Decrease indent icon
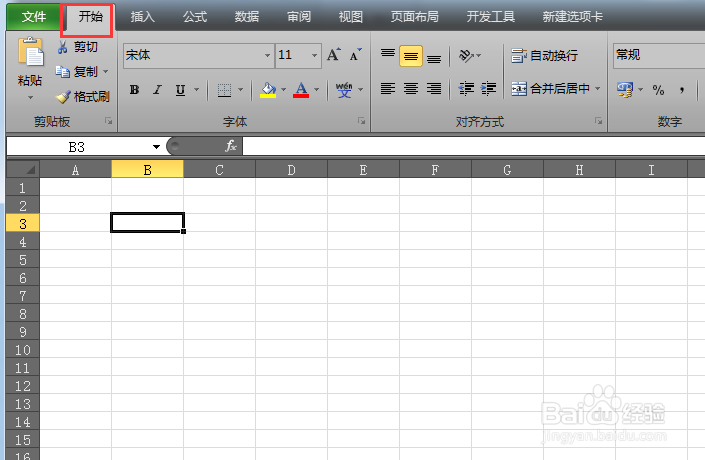 pyautogui.click(x=467, y=89)
